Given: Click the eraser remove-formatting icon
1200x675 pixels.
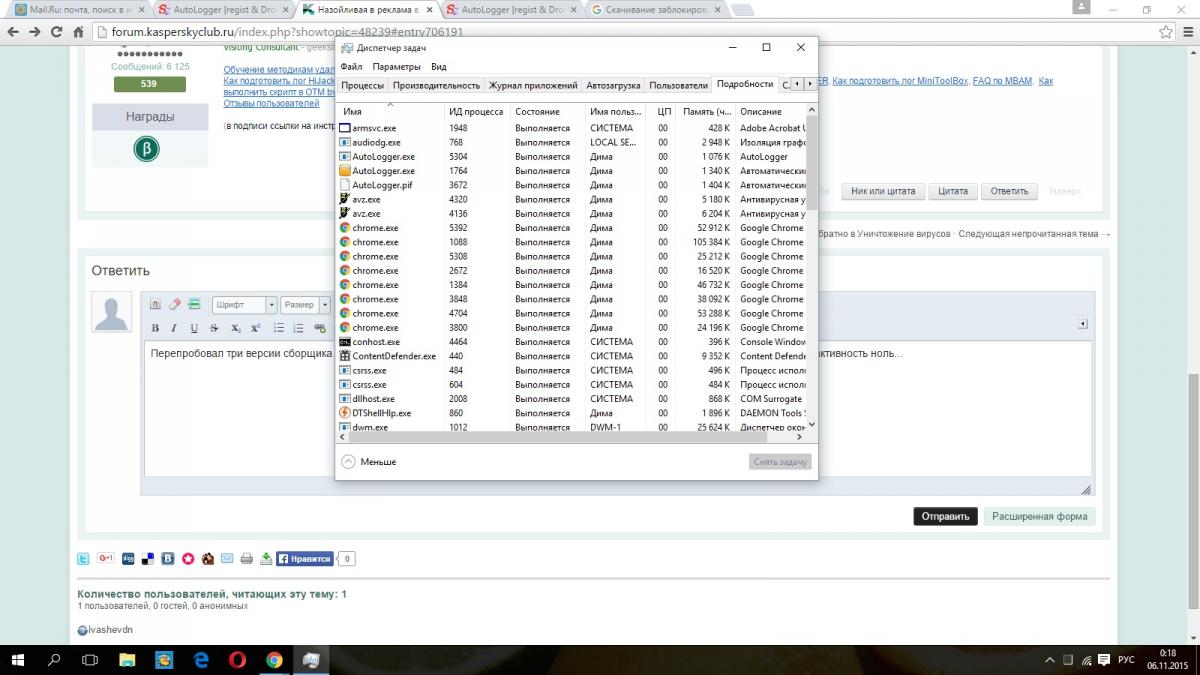Looking at the screenshot, I should 174,304.
